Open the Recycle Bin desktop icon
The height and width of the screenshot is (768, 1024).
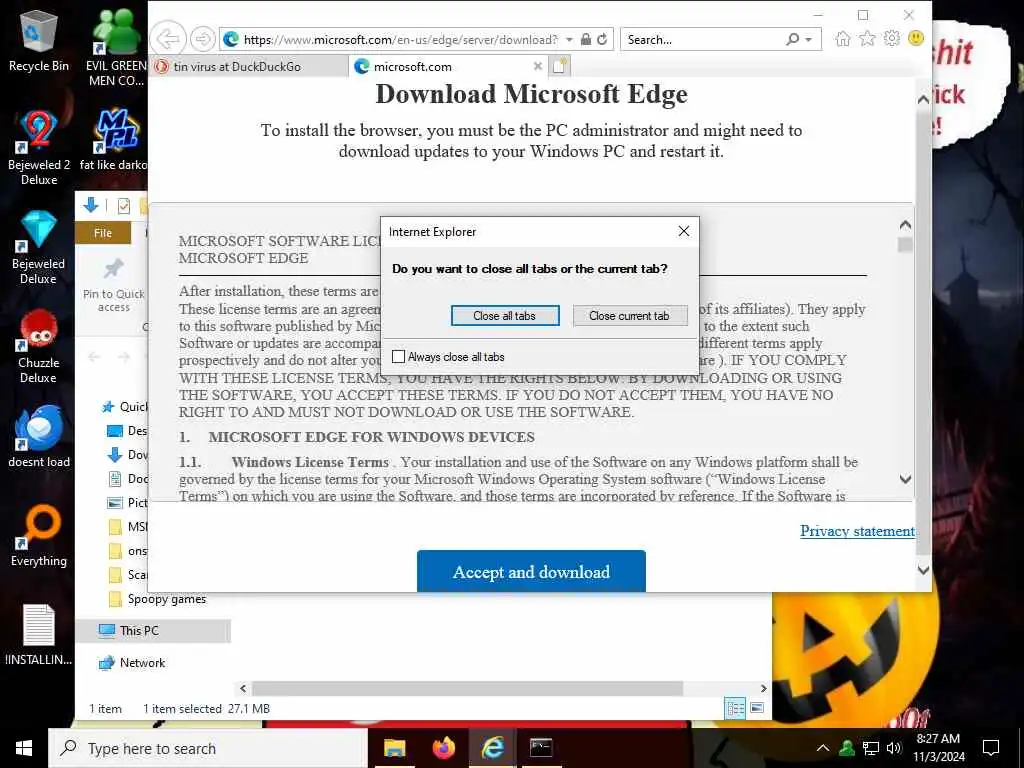pyautogui.click(x=39, y=42)
